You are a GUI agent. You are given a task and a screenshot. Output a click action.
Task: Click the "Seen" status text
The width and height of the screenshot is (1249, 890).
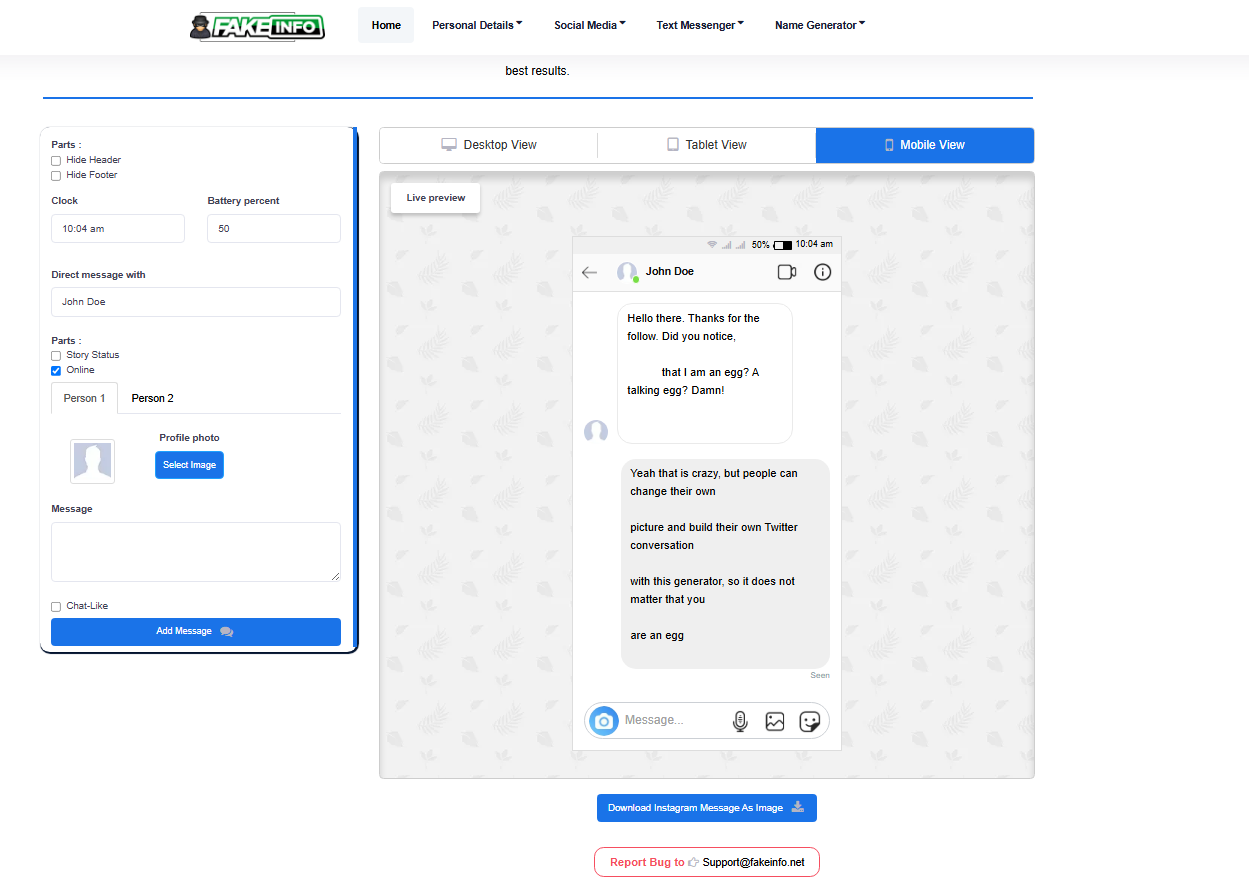pyautogui.click(x=820, y=675)
